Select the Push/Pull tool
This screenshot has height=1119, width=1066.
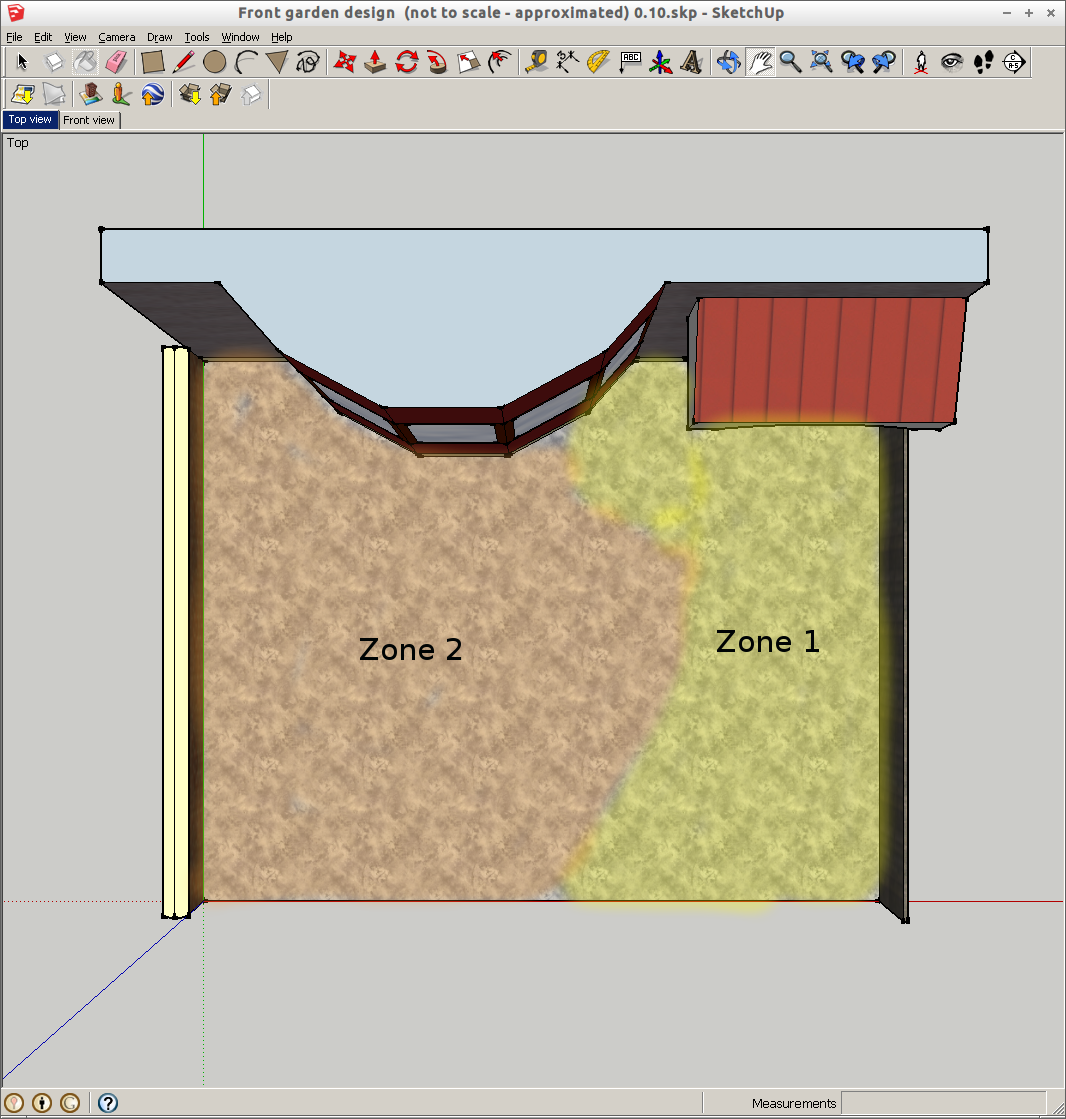(373, 62)
